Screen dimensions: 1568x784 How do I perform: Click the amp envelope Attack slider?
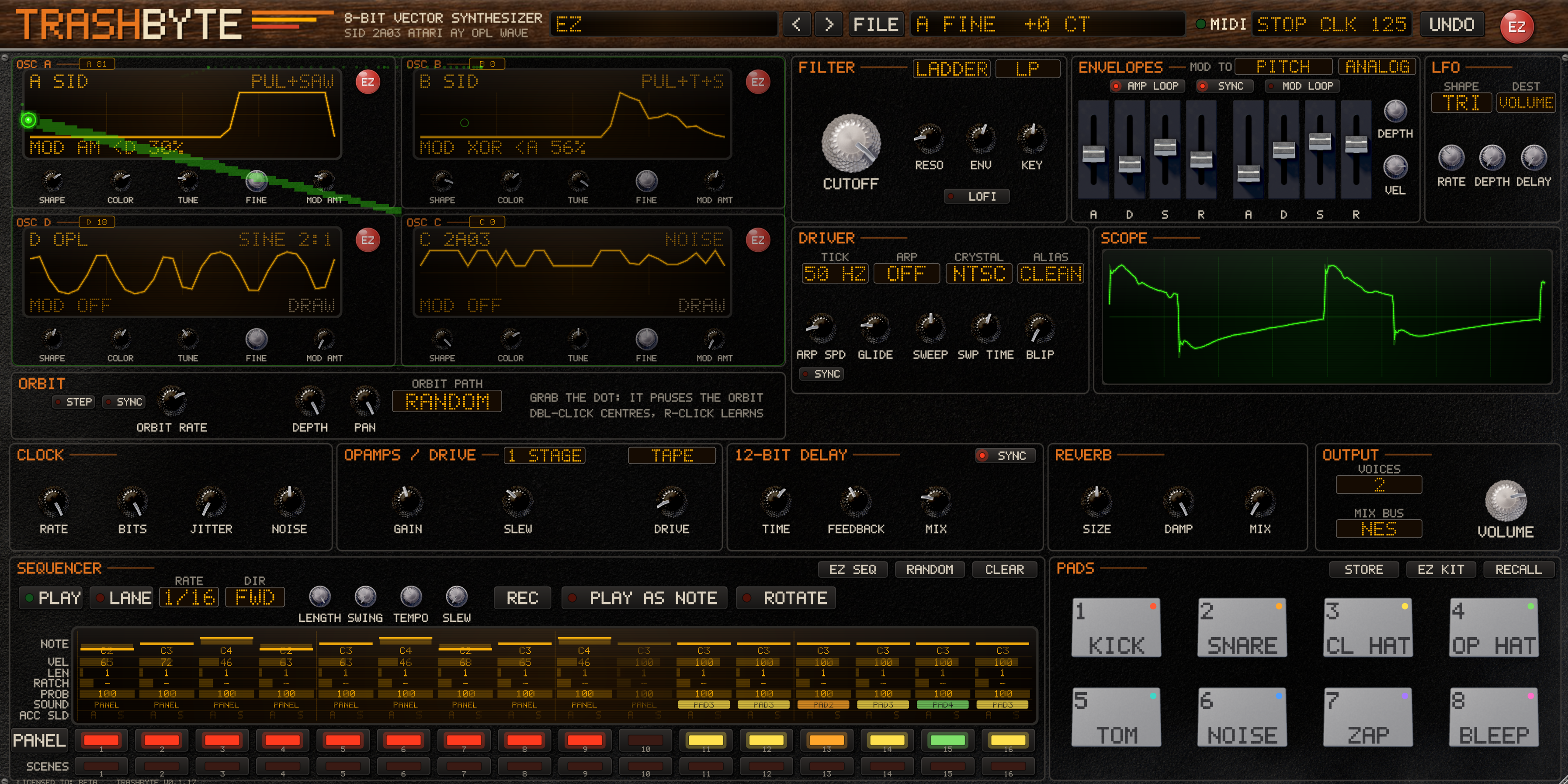coord(1093,150)
